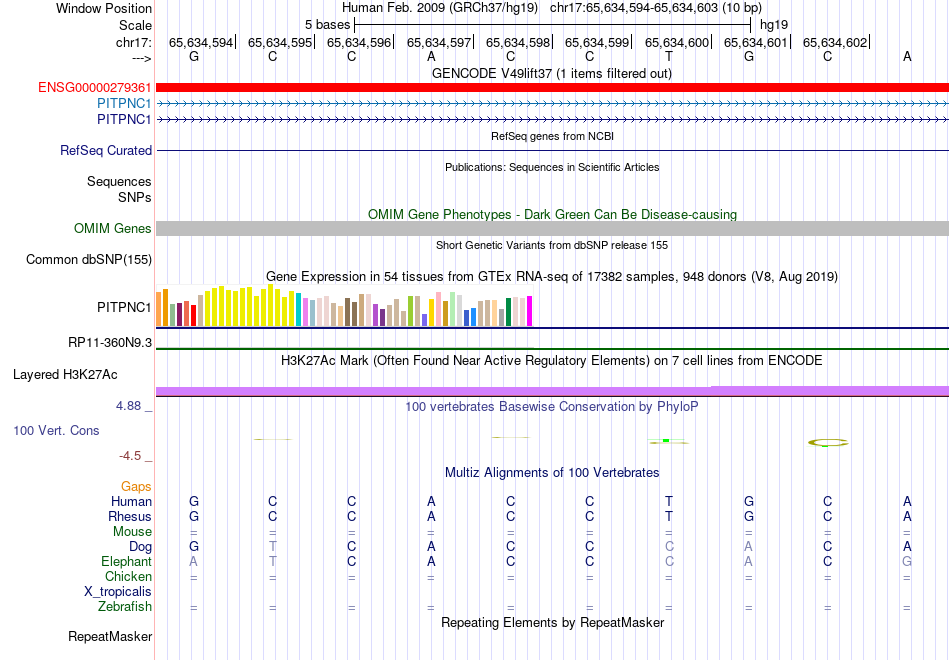
Task: Click the T base in the Dog row
Action: point(273,547)
